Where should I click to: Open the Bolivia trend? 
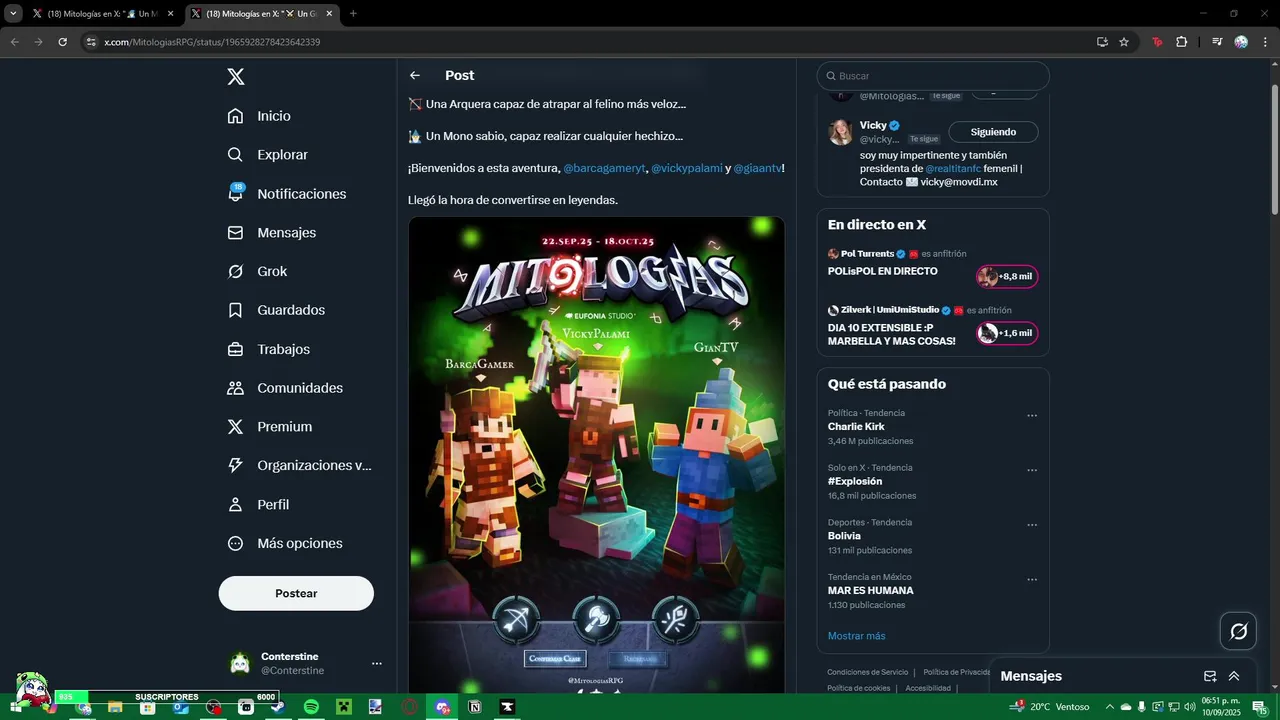tap(844, 536)
